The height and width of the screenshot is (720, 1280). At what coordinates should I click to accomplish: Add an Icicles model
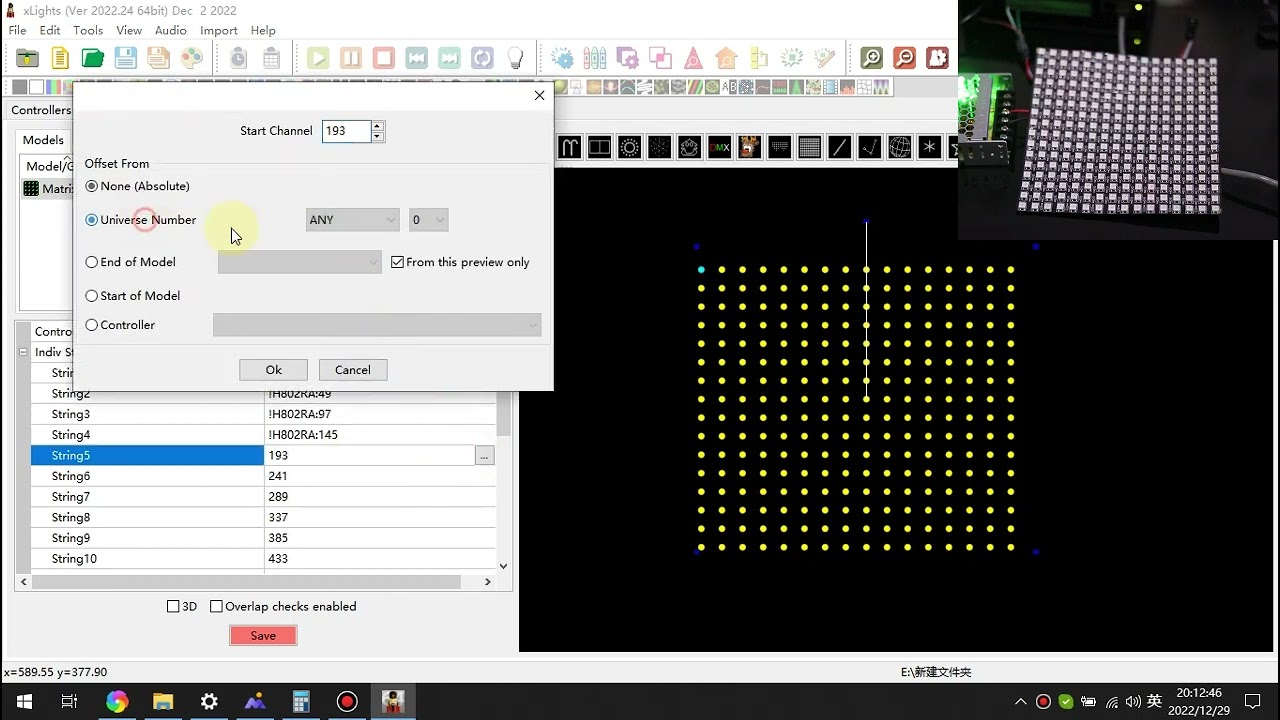[x=779, y=148]
